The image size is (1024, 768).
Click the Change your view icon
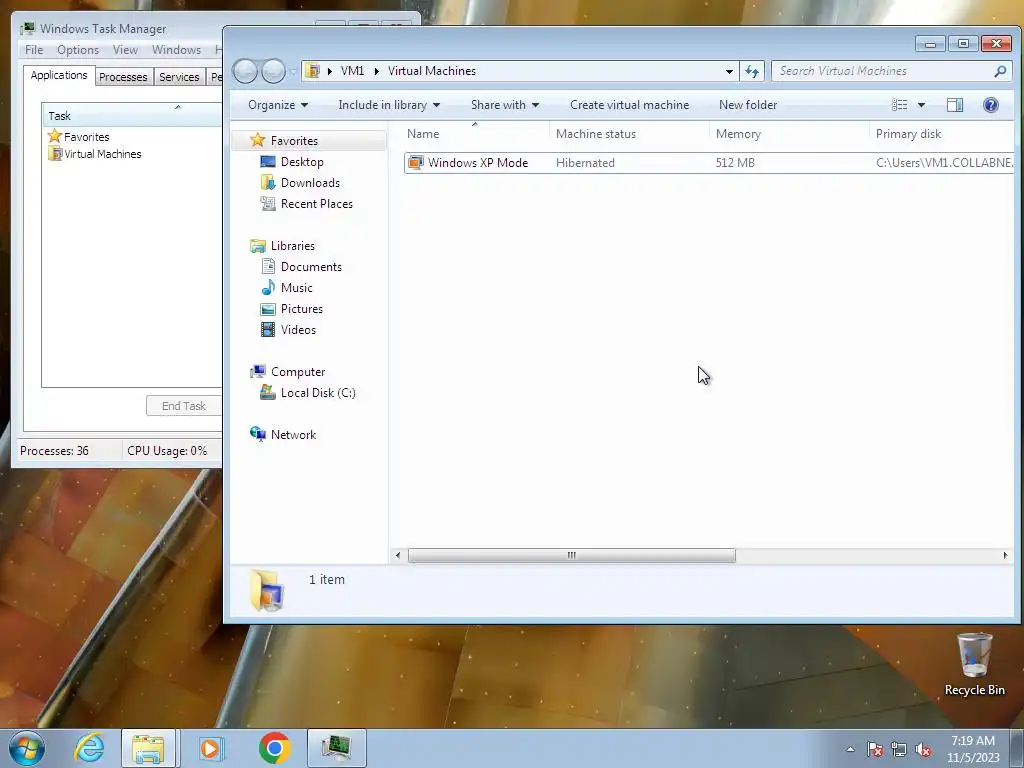[x=899, y=105]
